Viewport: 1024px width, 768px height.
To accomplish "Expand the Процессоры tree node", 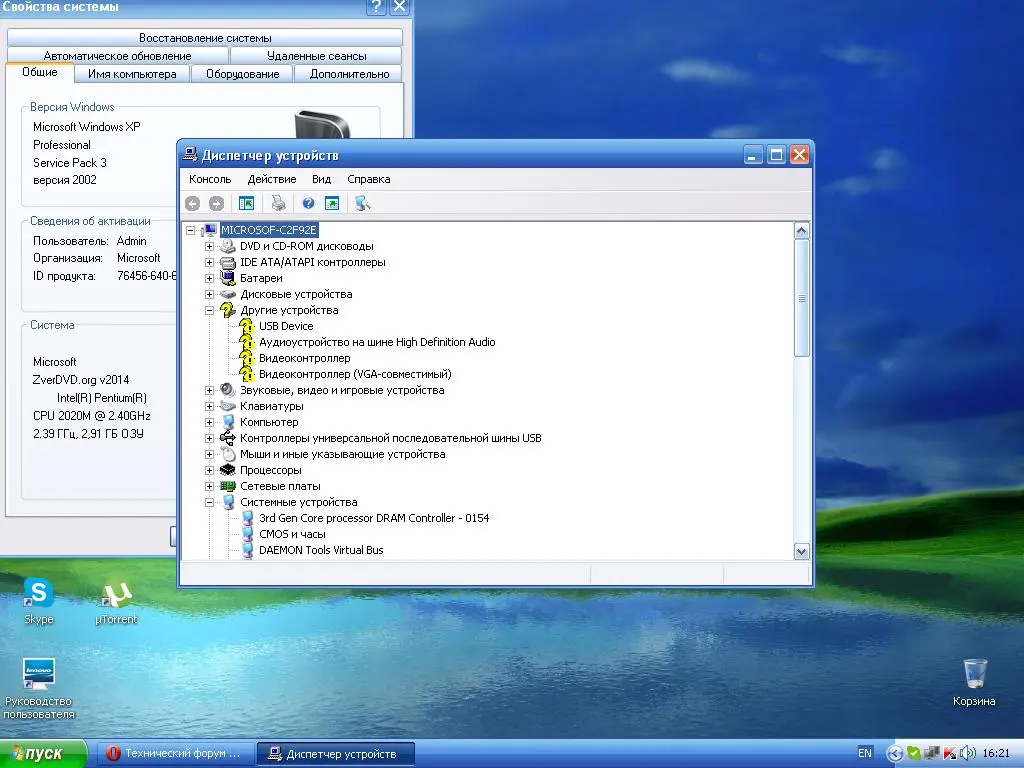I will (x=210, y=470).
